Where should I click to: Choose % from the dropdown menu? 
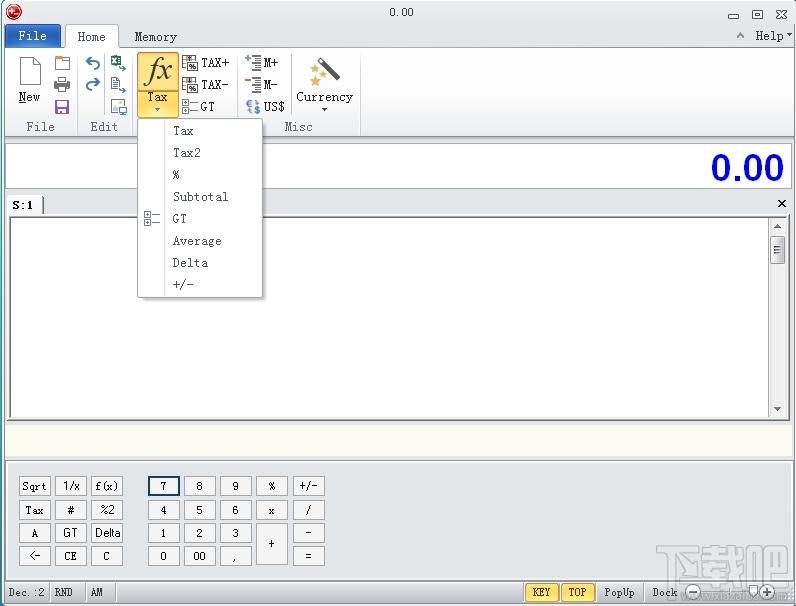pyautogui.click(x=200, y=175)
